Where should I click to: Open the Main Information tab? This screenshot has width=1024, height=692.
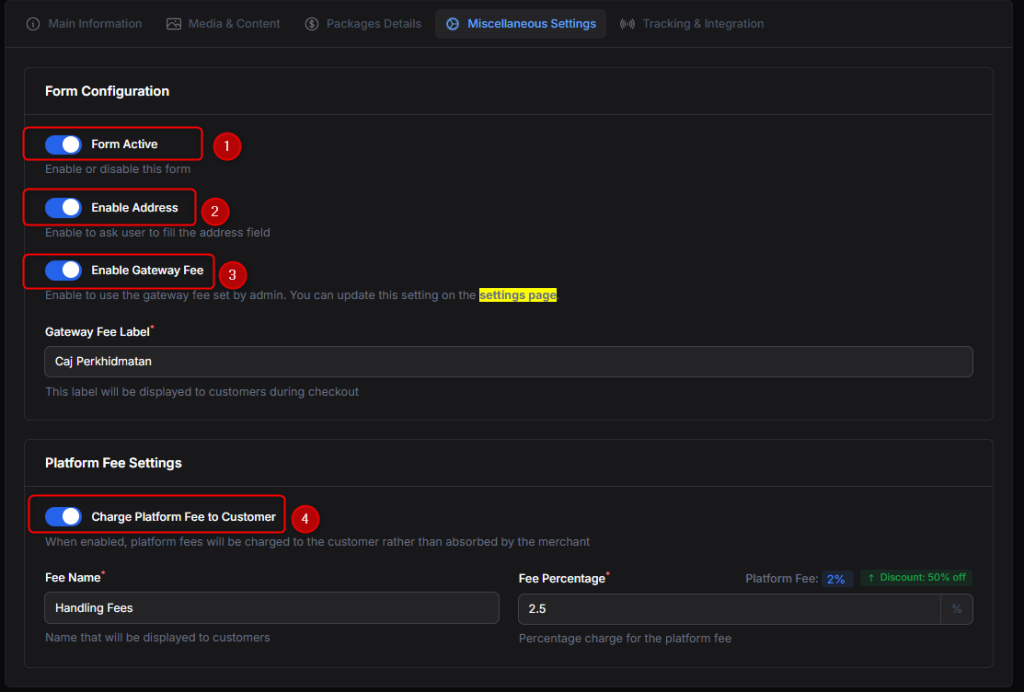(x=84, y=24)
